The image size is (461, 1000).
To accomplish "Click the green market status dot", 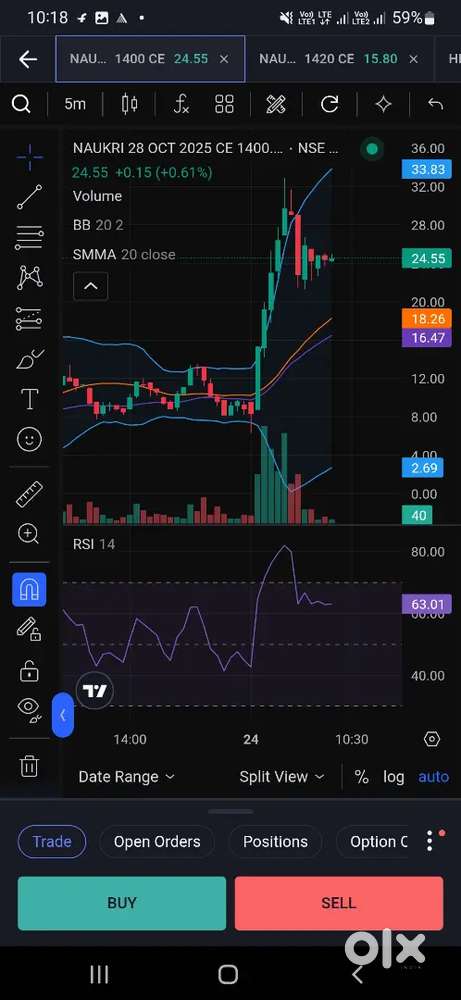I will pyautogui.click(x=372, y=149).
